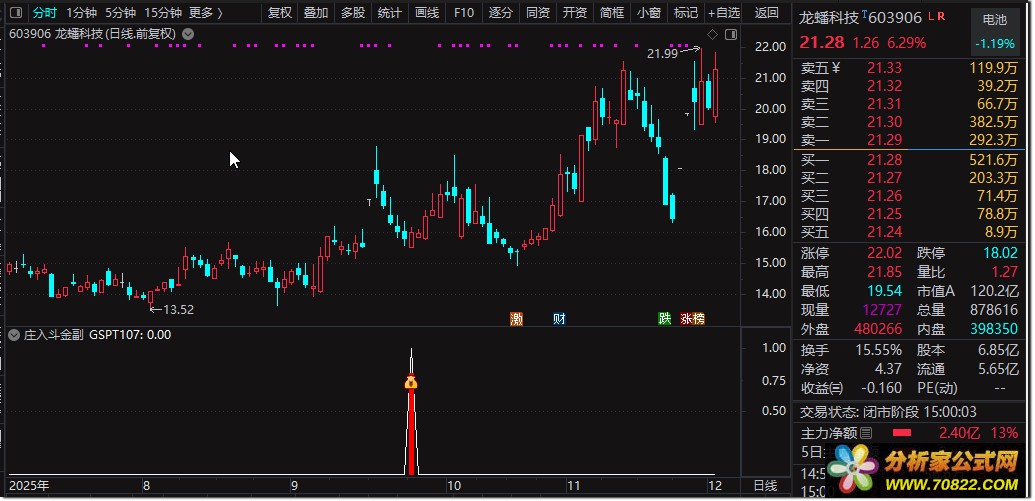Click the diamond icon above chart
This screenshot has height=501, width=1035.
pyautogui.click(x=712, y=34)
